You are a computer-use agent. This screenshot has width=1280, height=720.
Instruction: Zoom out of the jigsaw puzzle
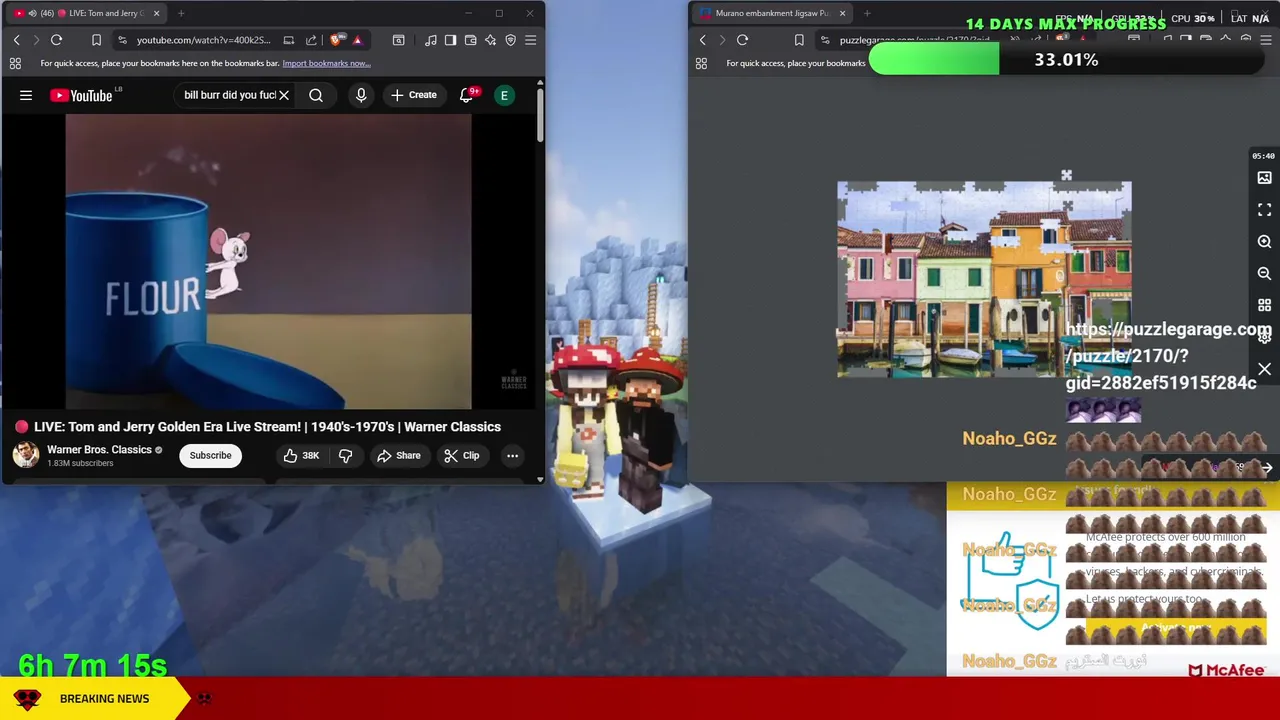point(1264,274)
